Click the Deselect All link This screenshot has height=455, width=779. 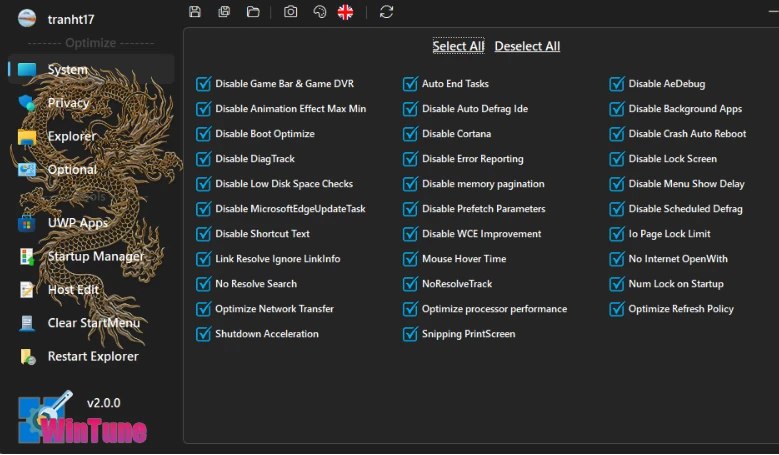click(527, 46)
